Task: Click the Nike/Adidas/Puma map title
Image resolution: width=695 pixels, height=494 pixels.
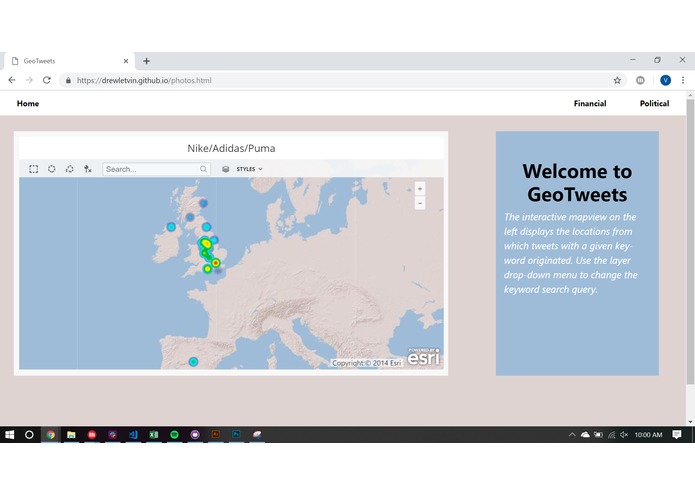Action: (x=231, y=148)
